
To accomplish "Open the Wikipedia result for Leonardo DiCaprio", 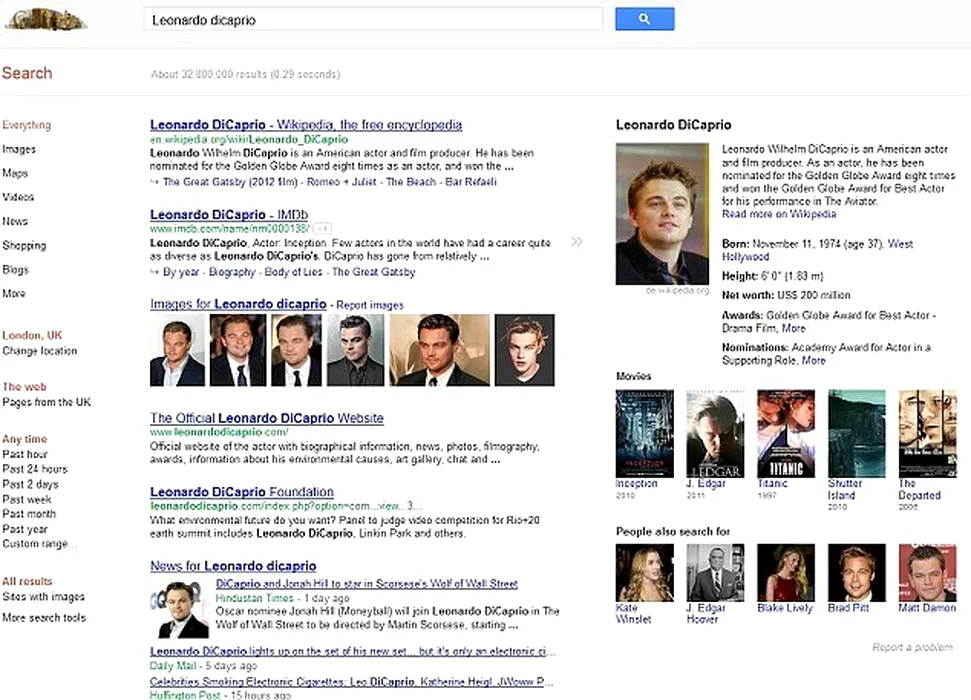I will point(306,125).
